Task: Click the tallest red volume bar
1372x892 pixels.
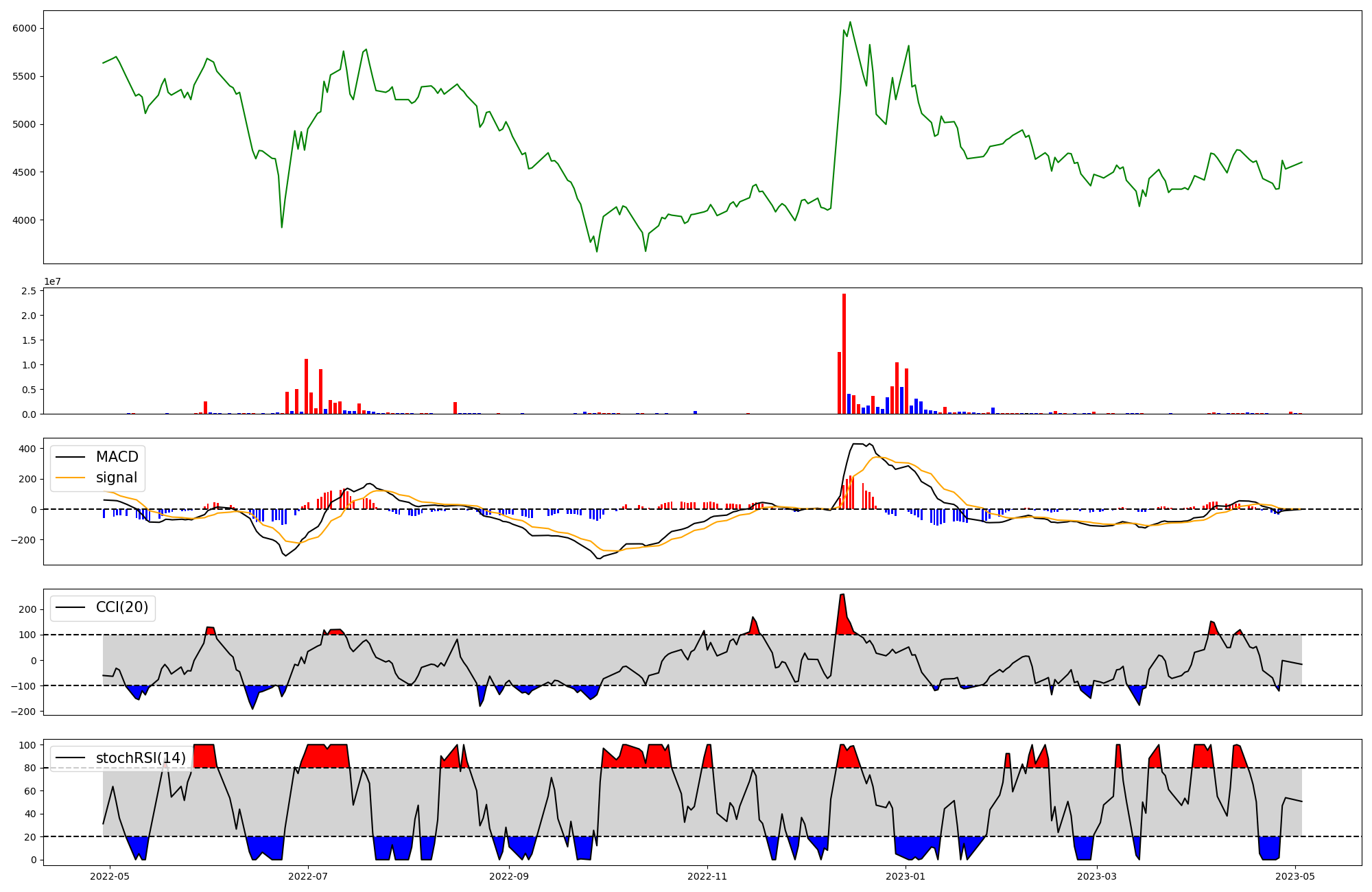Action: (844, 353)
